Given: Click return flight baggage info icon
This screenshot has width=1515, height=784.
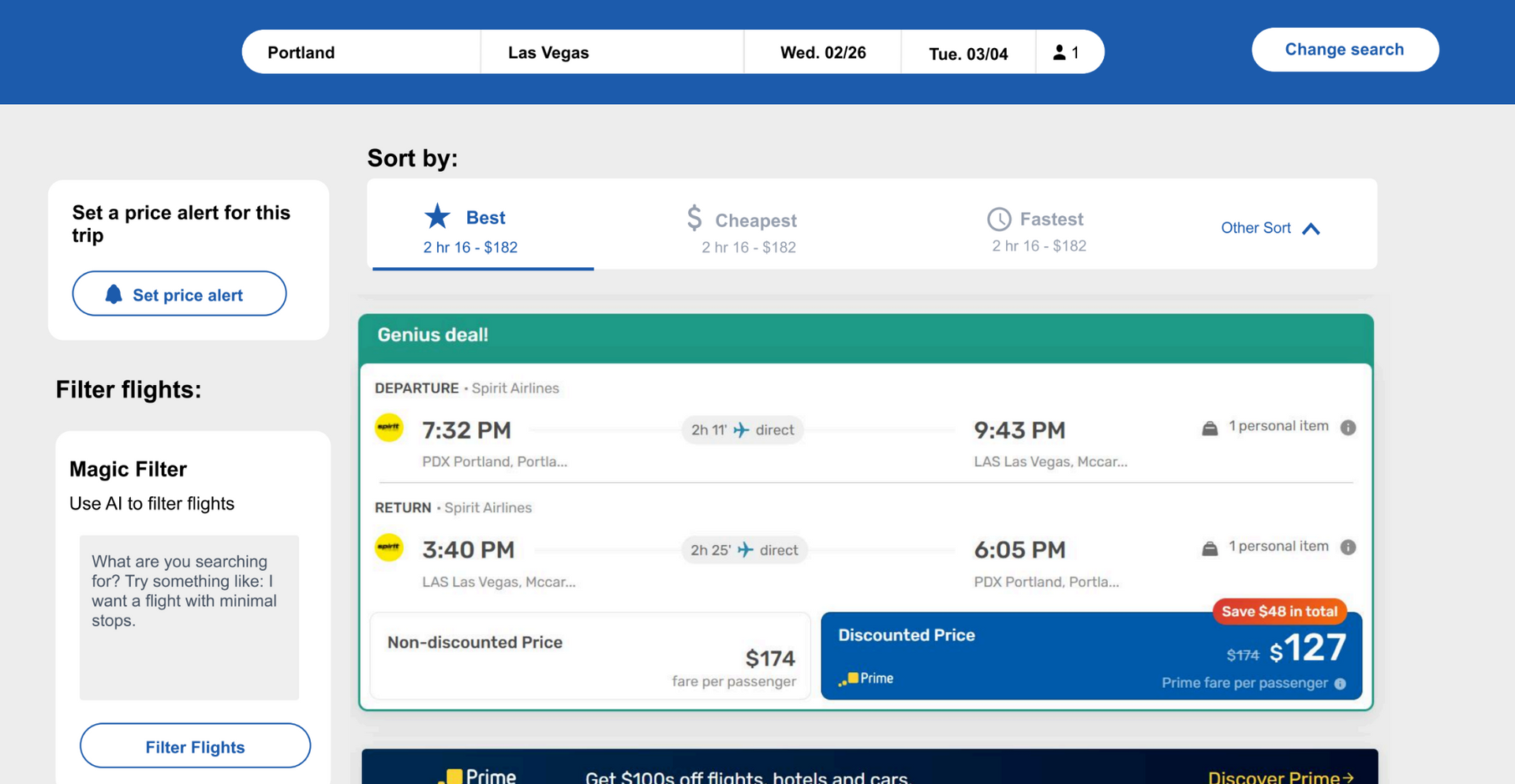Looking at the screenshot, I should (x=1348, y=547).
